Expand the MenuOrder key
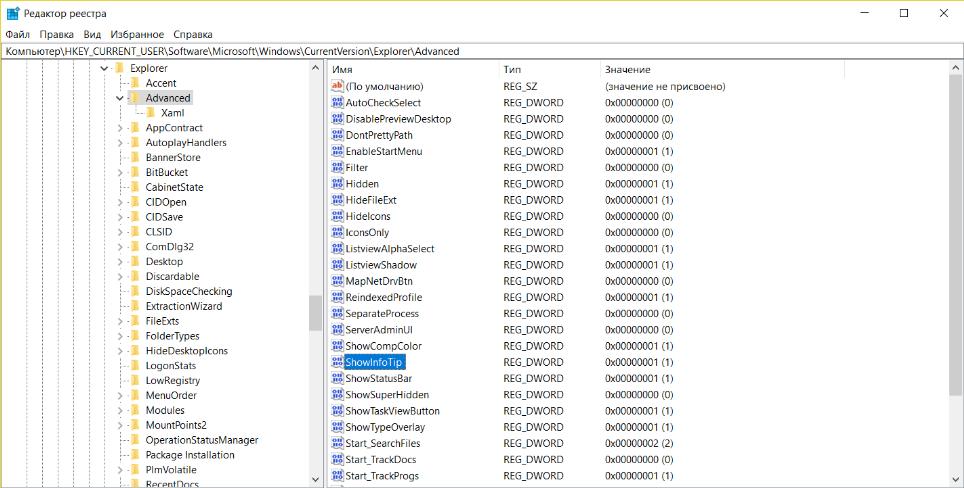 coord(120,395)
